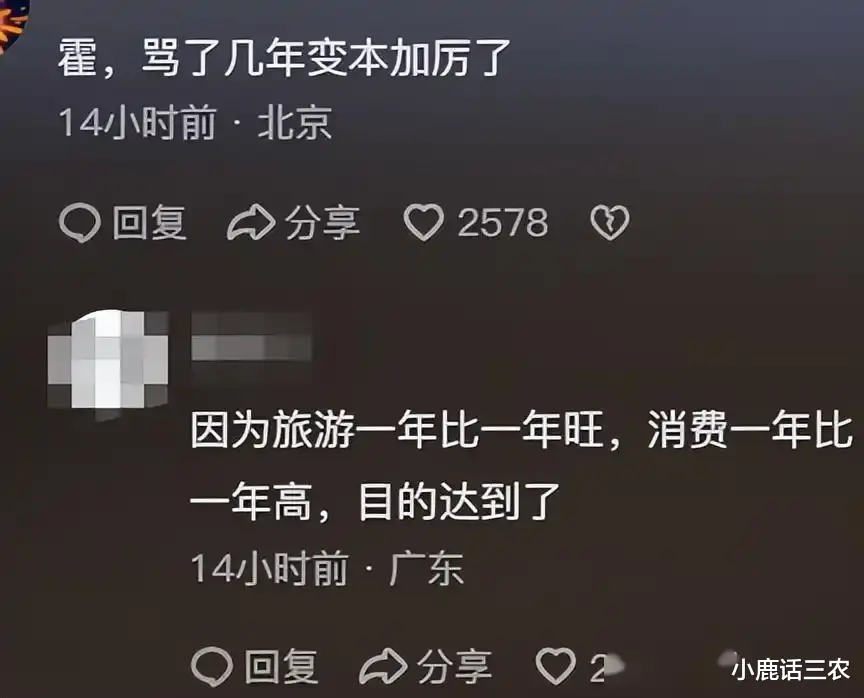The height and width of the screenshot is (698, 864).
Task: Click the 2578 like count
Action: pyautogui.click(x=503, y=223)
